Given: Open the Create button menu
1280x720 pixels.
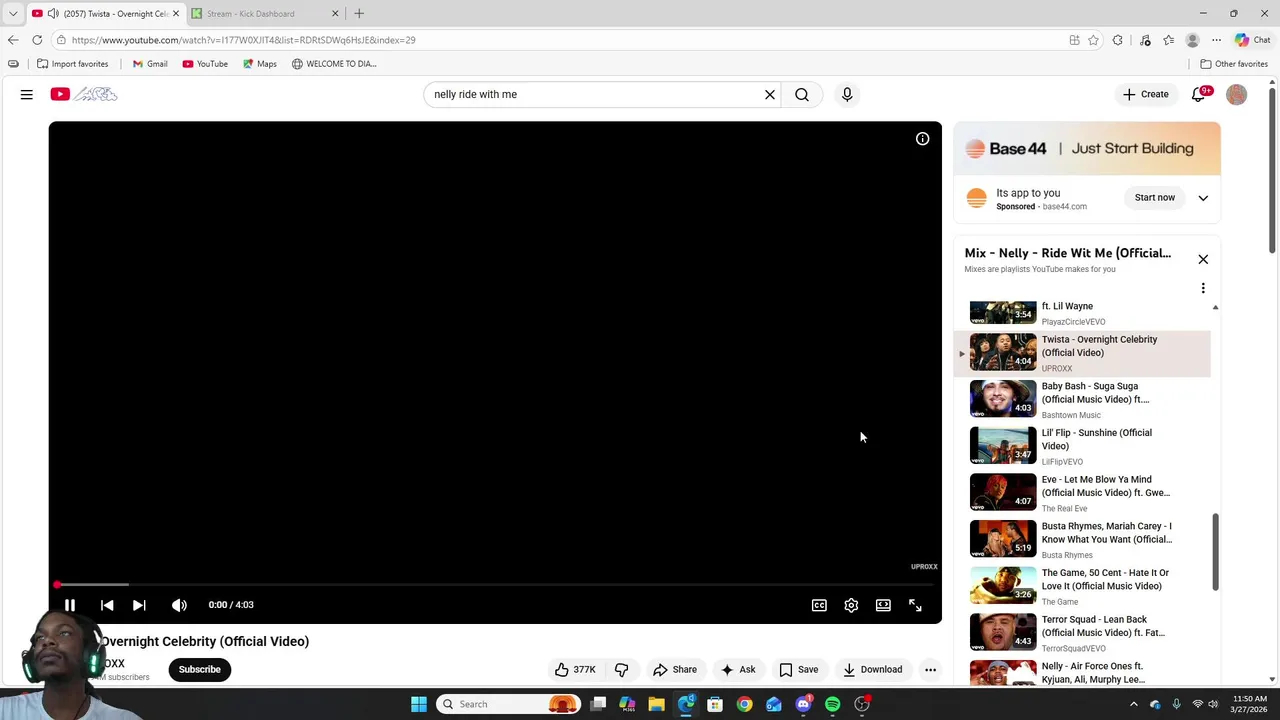Looking at the screenshot, I should coord(1146,94).
